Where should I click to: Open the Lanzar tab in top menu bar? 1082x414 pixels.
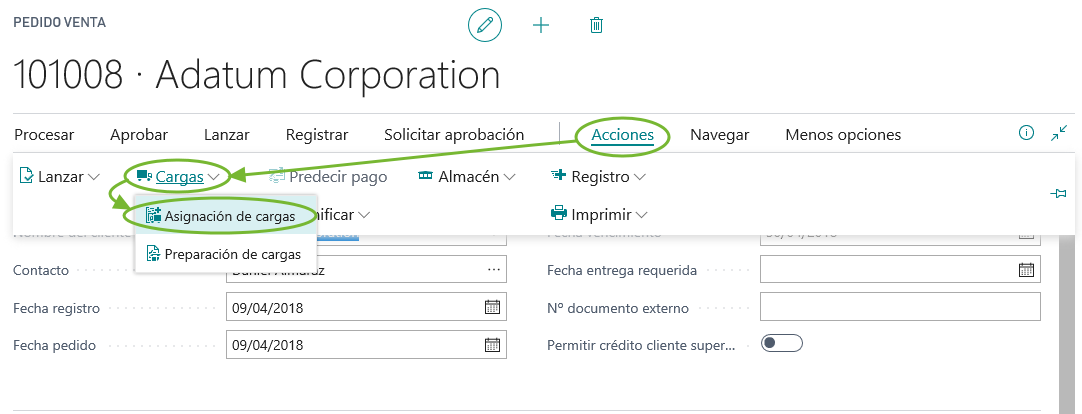226,135
